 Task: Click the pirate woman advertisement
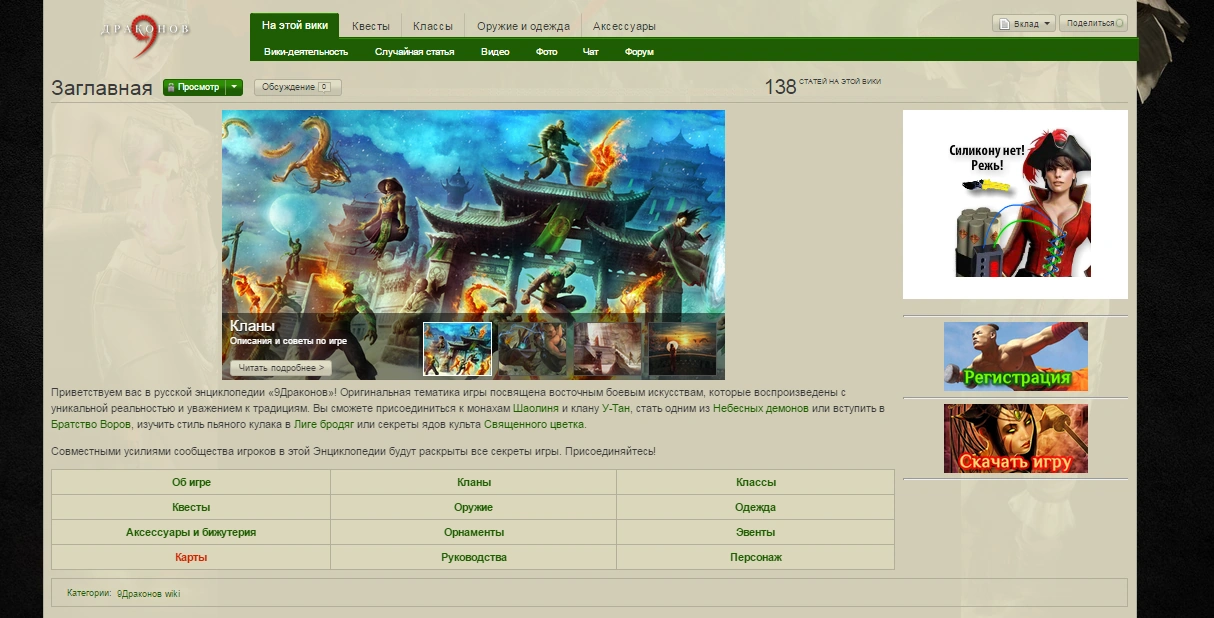pos(1015,204)
